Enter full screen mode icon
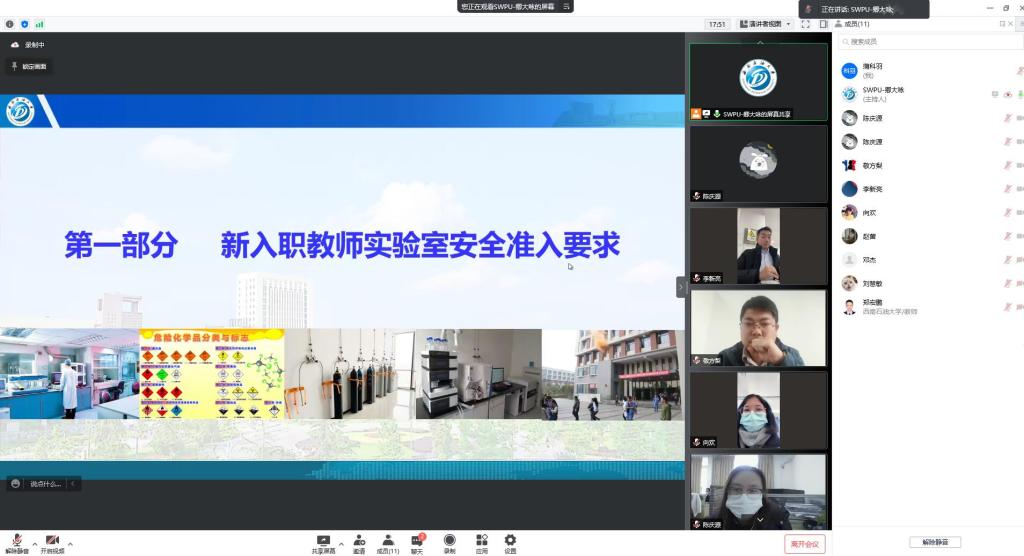This screenshot has height=556, width=1024. [805, 24]
